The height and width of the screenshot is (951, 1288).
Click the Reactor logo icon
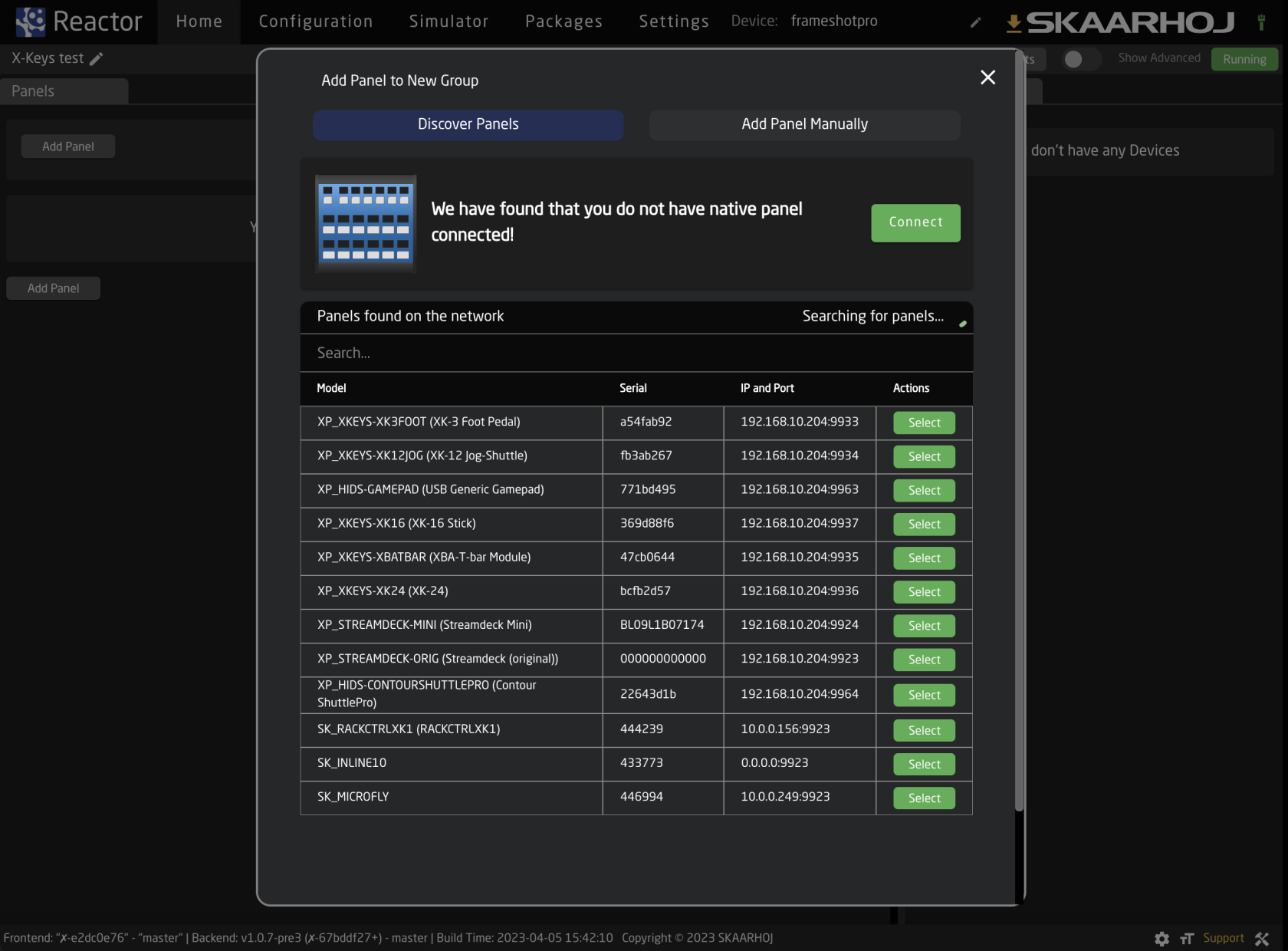click(x=31, y=21)
